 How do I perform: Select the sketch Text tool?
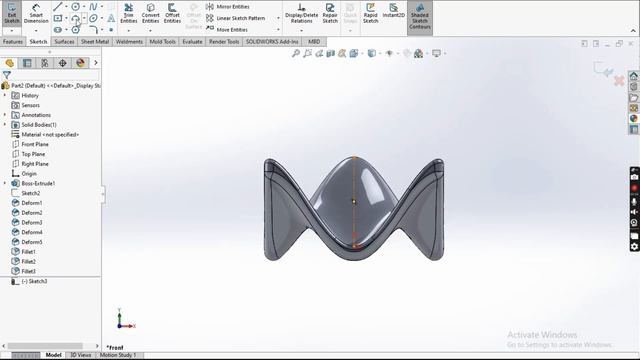111,18
